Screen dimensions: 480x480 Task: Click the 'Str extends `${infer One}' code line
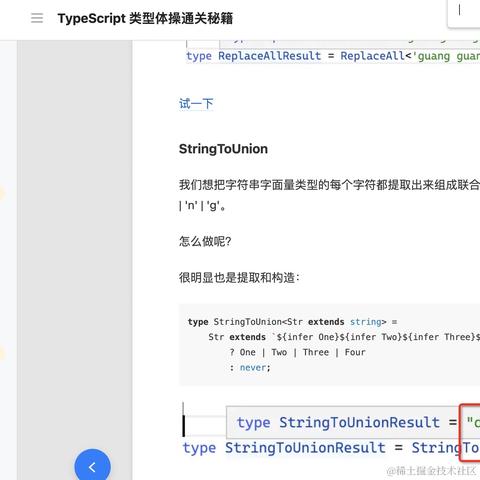coord(344,337)
